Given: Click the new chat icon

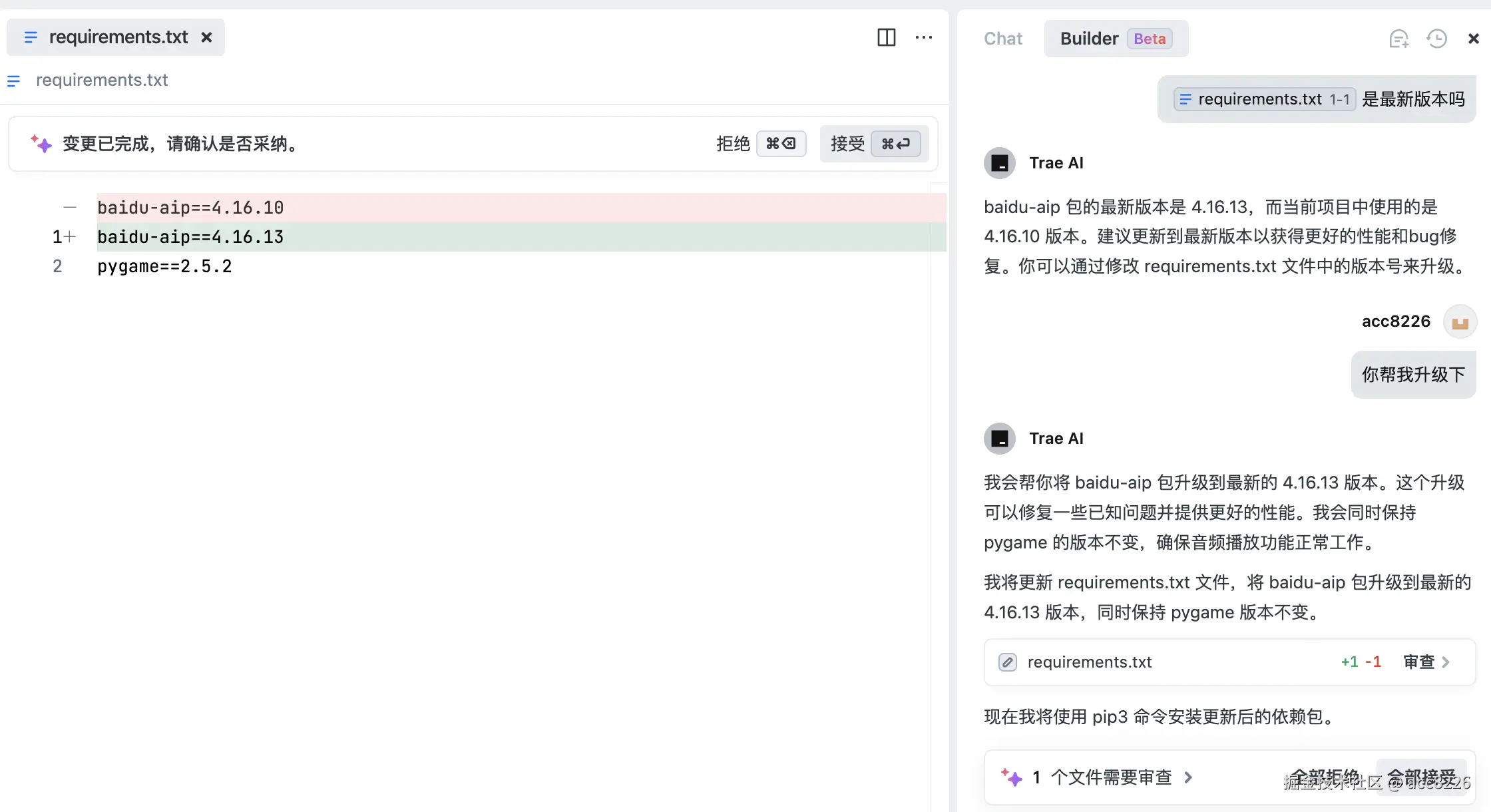Looking at the screenshot, I should click(x=1398, y=39).
